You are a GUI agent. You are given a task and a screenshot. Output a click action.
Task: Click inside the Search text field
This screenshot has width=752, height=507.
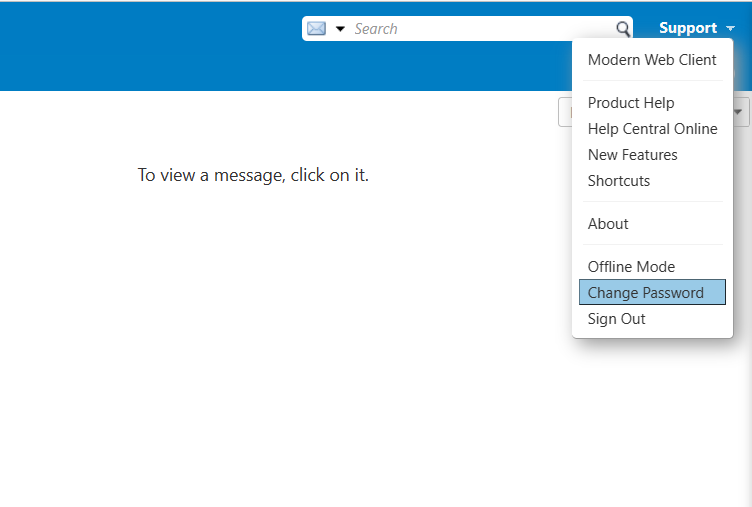pyautogui.click(x=480, y=29)
